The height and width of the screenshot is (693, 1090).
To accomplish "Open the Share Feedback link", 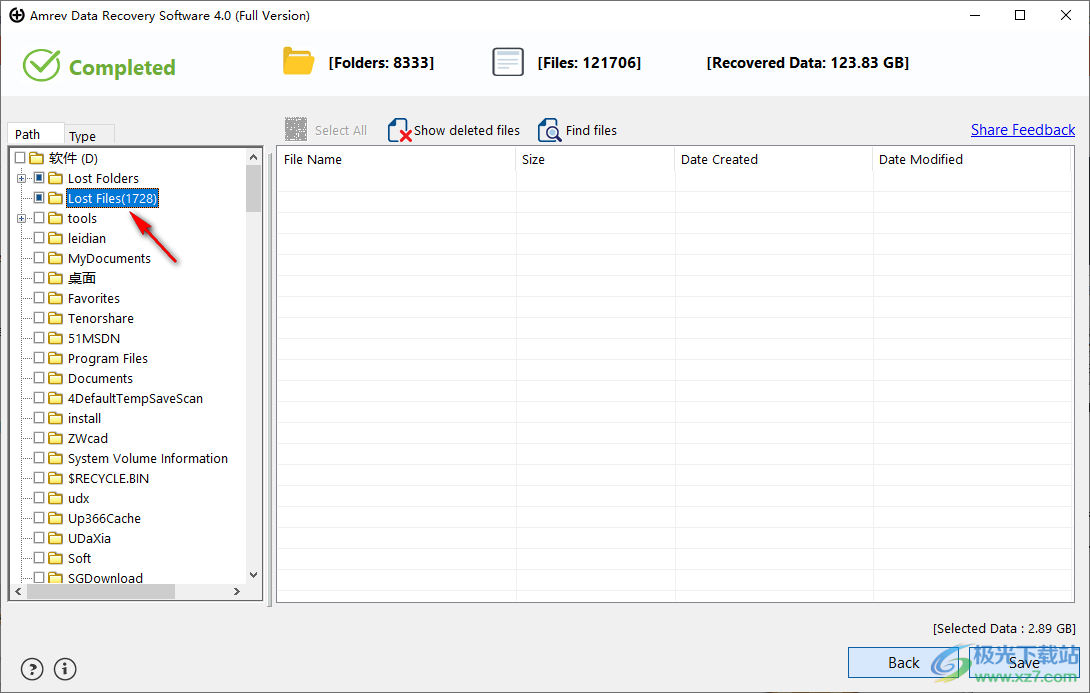I will click(1022, 130).
